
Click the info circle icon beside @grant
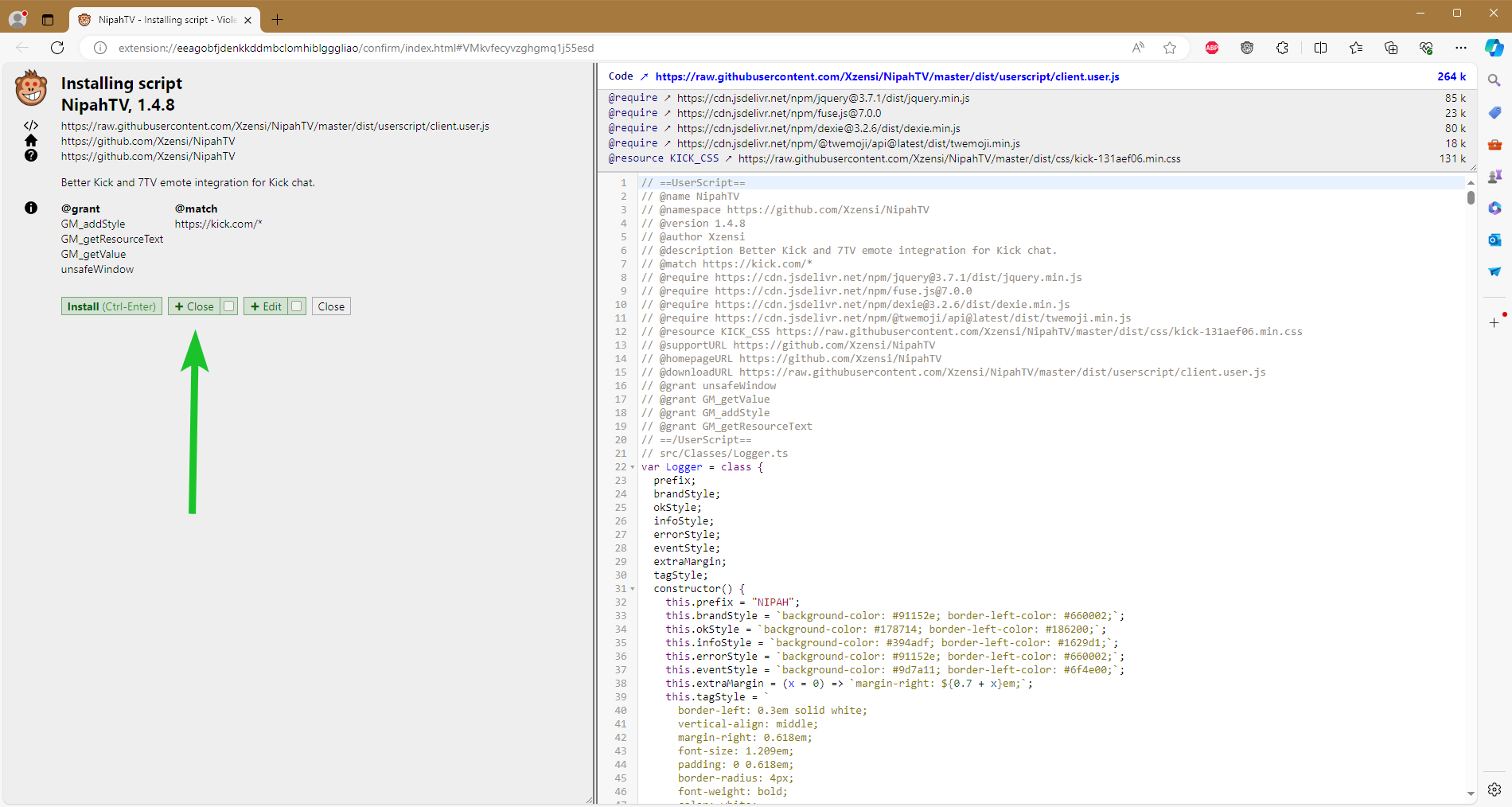point(31,208)
